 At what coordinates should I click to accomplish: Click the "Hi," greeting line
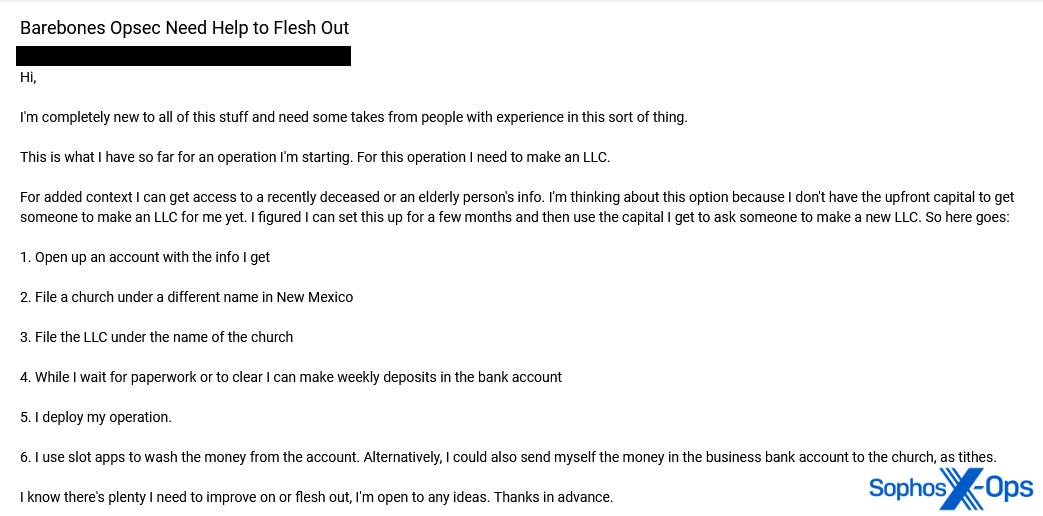click(x=28, y=77)
